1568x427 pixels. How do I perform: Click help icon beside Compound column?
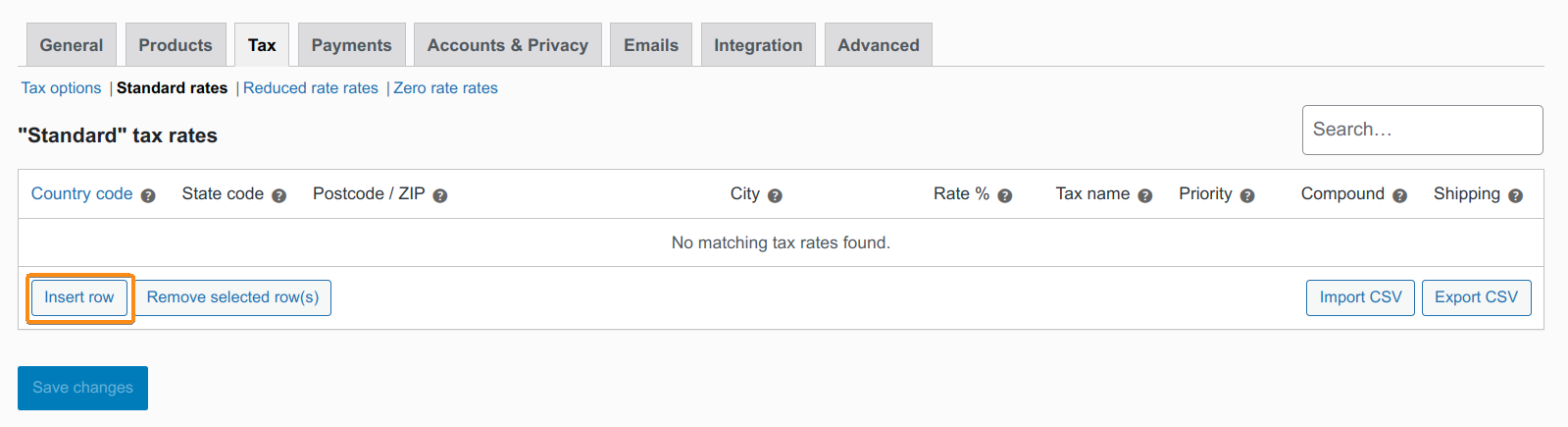point(1399,195)
